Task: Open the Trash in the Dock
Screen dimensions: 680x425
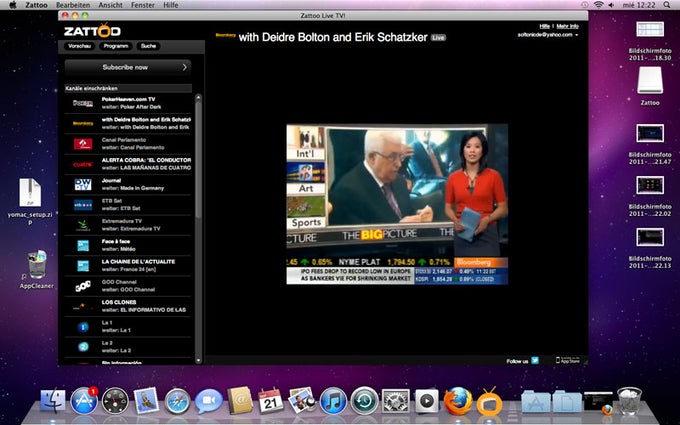Action: pos(629,401)
